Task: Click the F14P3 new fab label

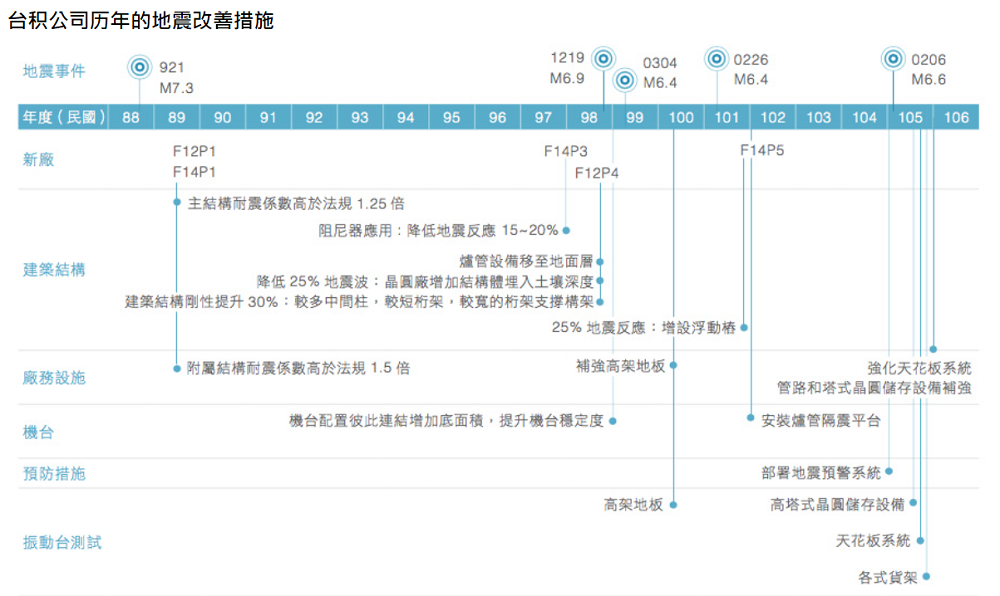Action: [x=566, y=151]
